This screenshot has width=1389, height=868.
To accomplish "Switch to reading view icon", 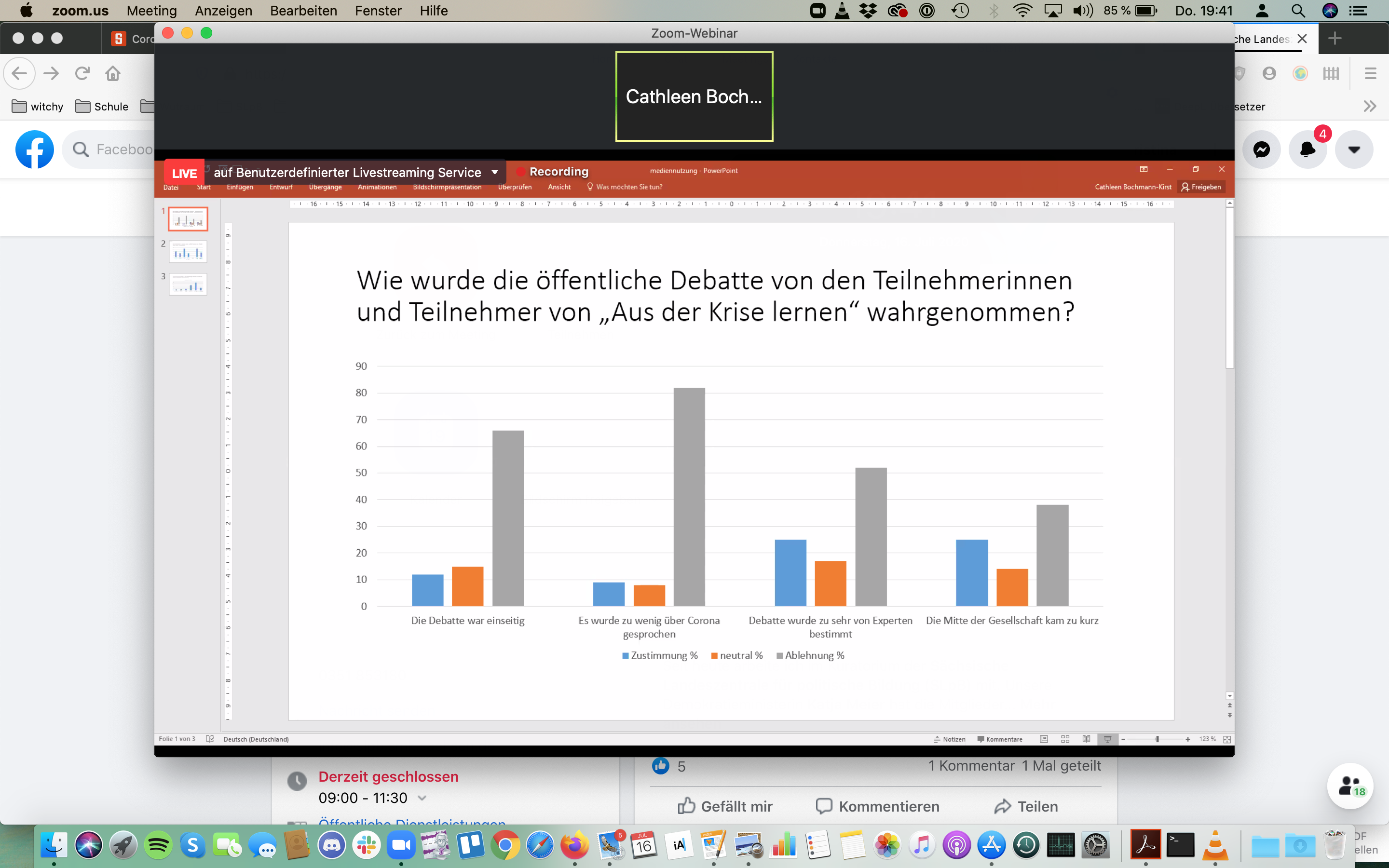I will point(1087,739).
